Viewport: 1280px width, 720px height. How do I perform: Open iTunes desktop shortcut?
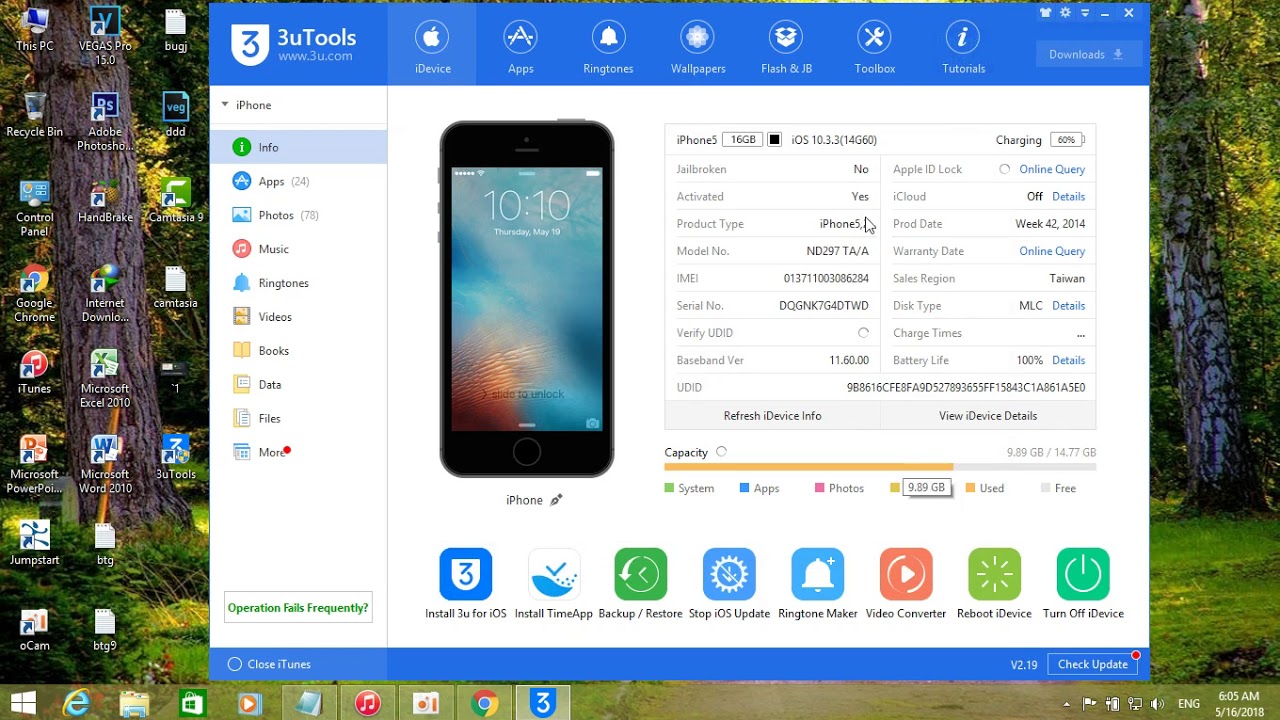[34, 371]
